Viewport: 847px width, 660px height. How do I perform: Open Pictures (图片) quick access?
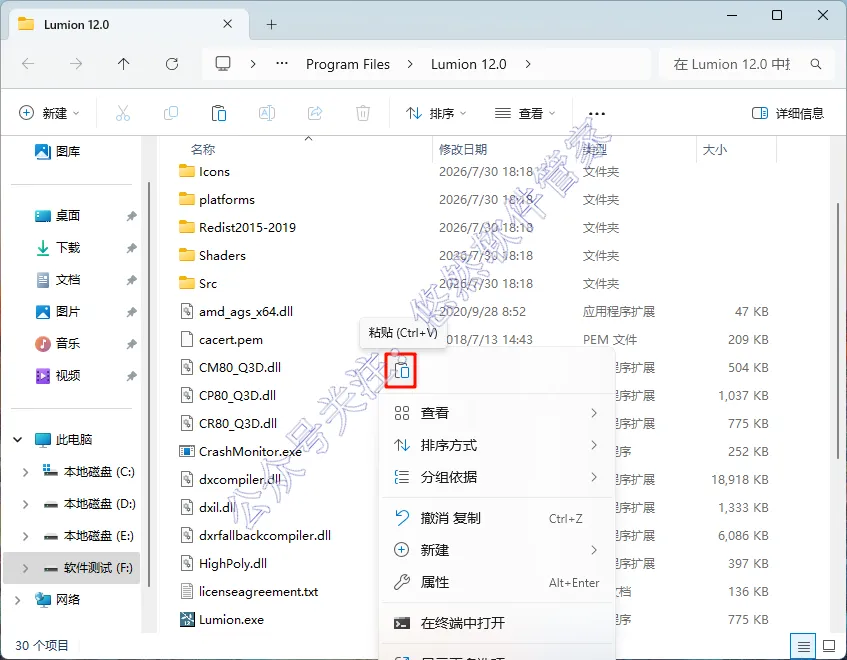coord(57,312)
